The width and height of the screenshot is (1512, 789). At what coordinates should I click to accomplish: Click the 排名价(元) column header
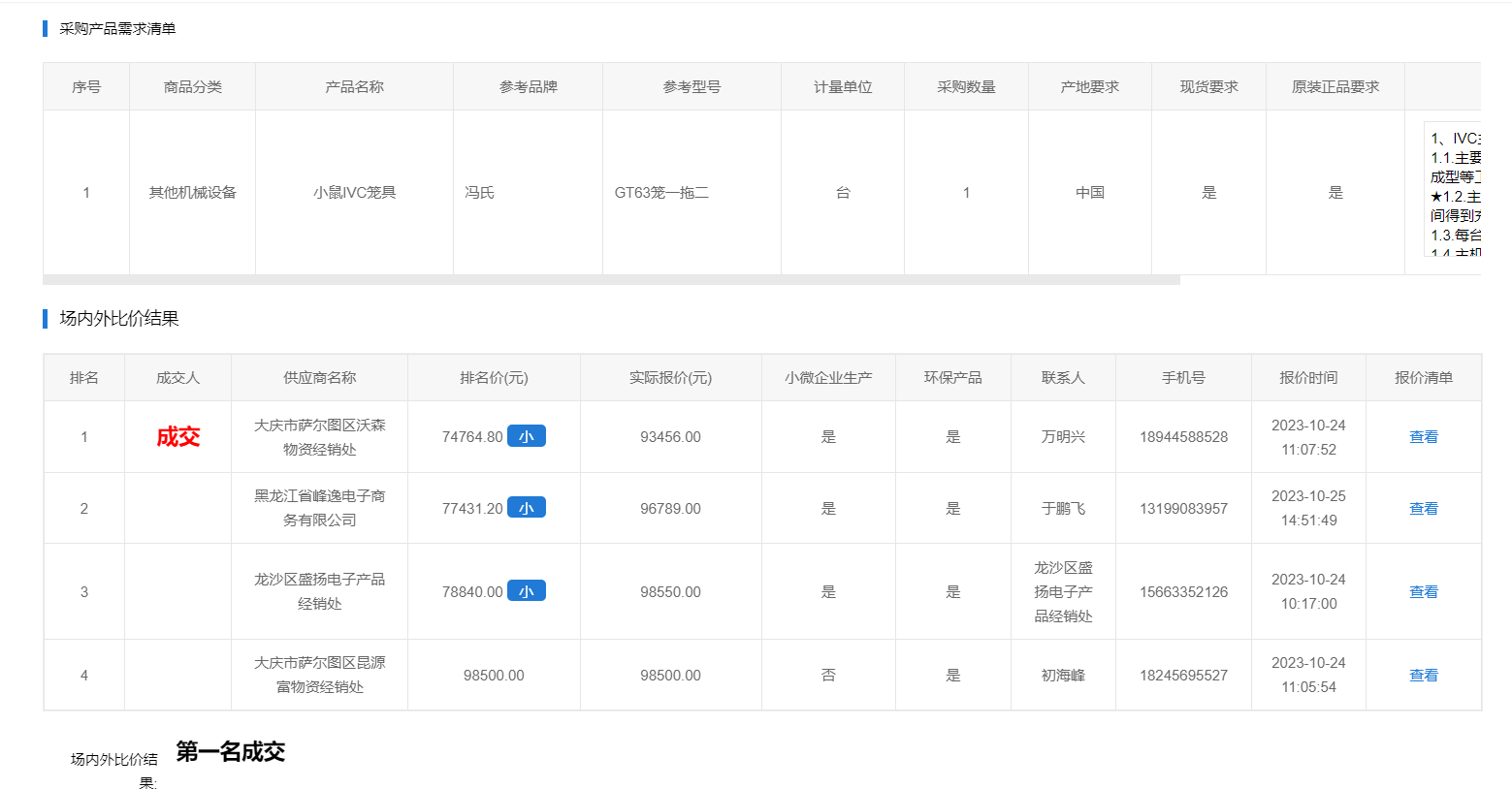click(x=494, y=378)
